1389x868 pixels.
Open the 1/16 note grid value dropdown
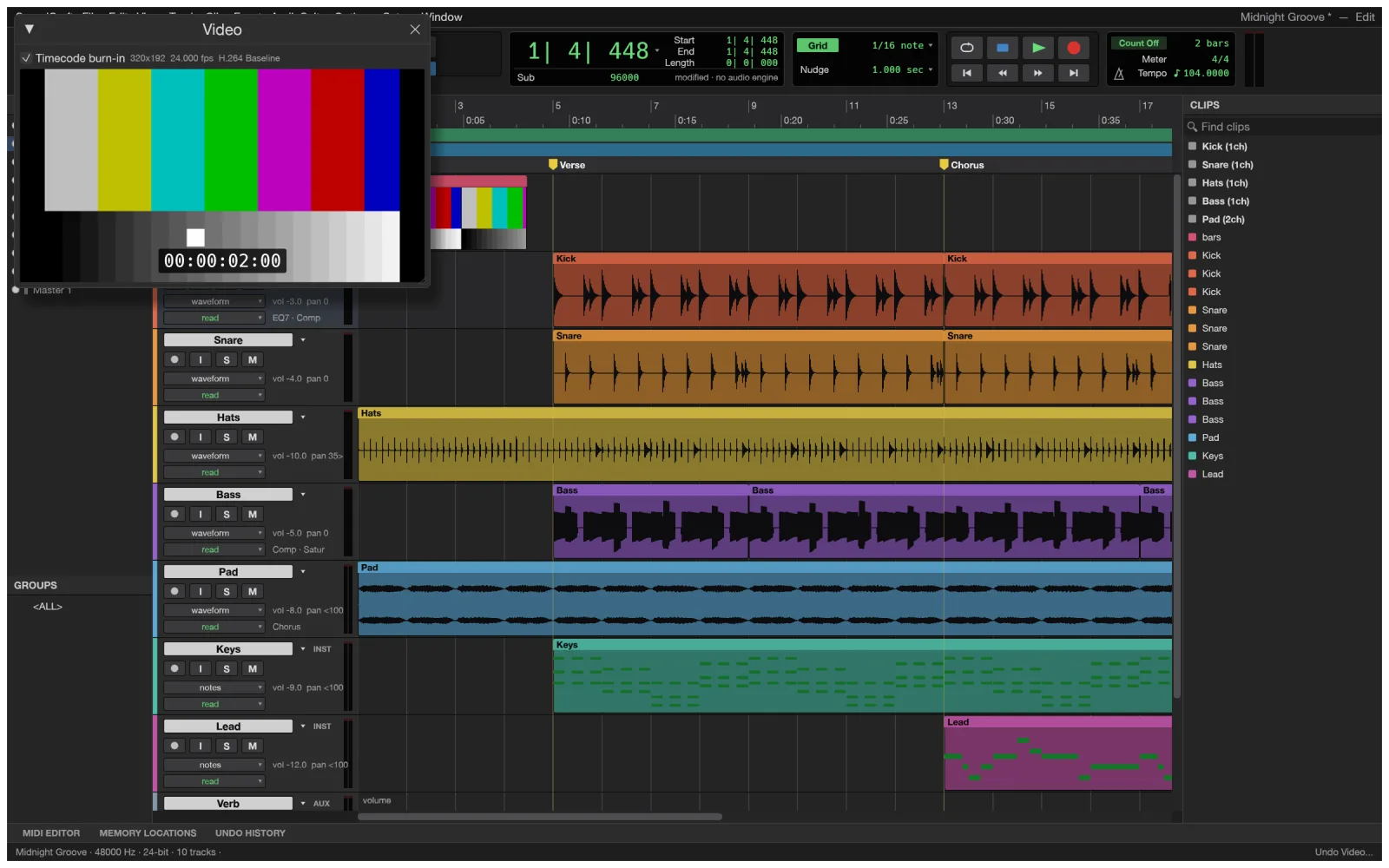tap(902, 46)
